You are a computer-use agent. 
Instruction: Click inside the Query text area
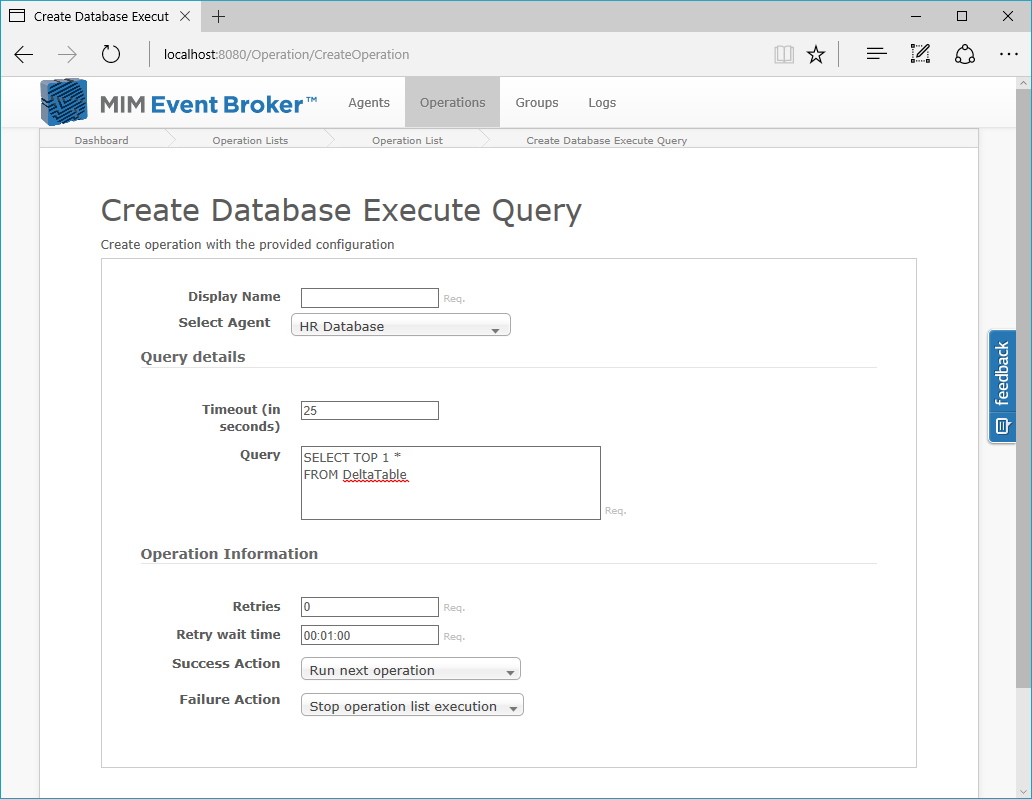coord(451,482)
